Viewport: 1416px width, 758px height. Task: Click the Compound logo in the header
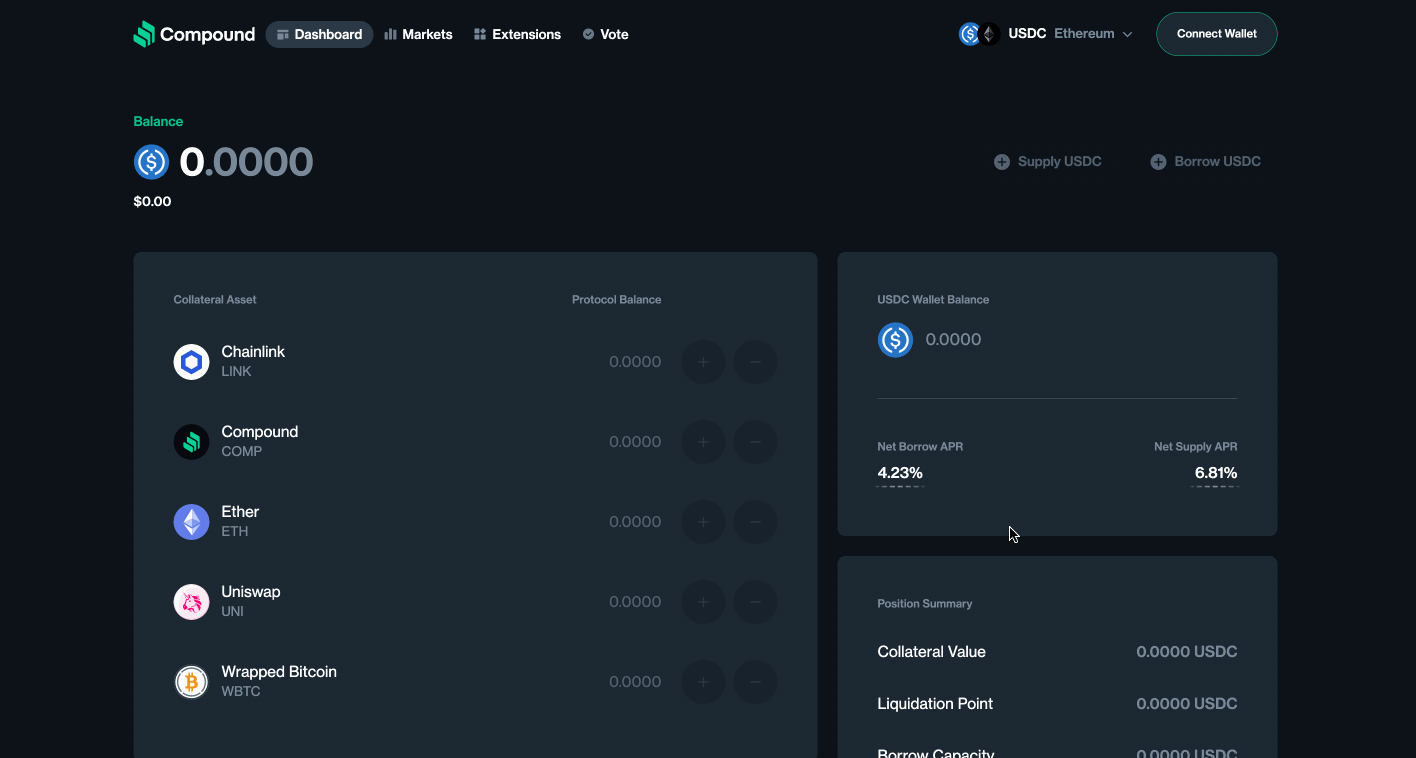tap(193, 33)
